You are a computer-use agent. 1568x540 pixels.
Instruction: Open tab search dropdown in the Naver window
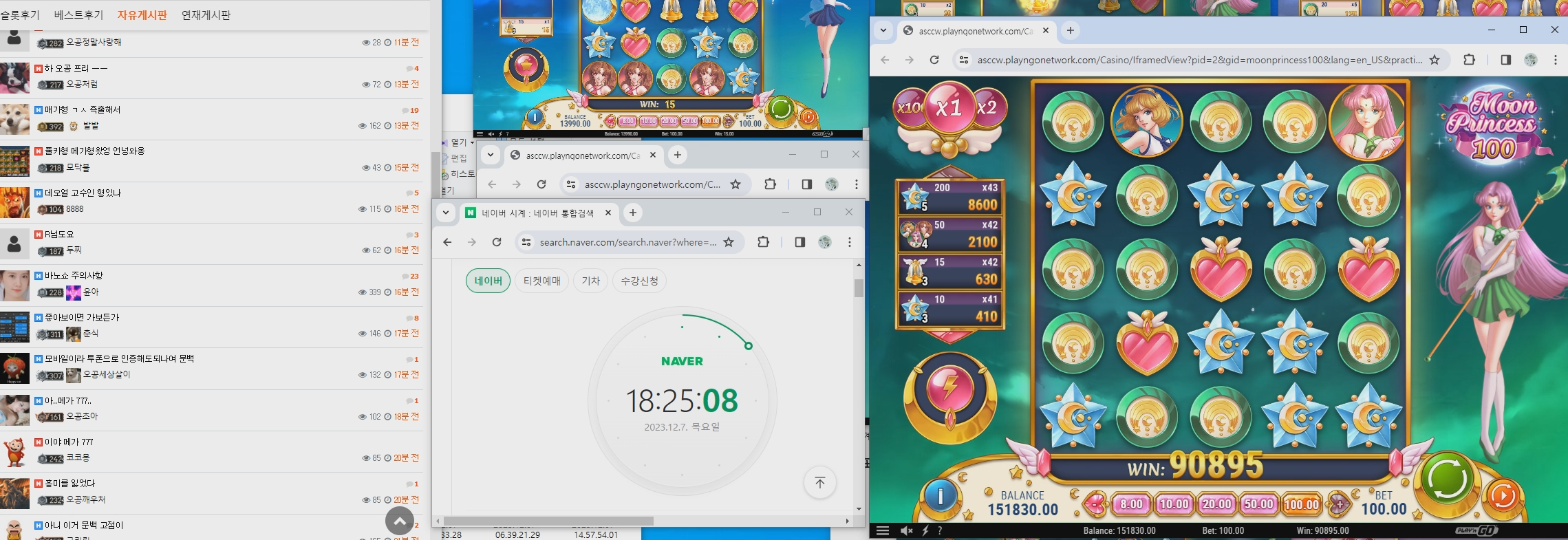point(446,213)
